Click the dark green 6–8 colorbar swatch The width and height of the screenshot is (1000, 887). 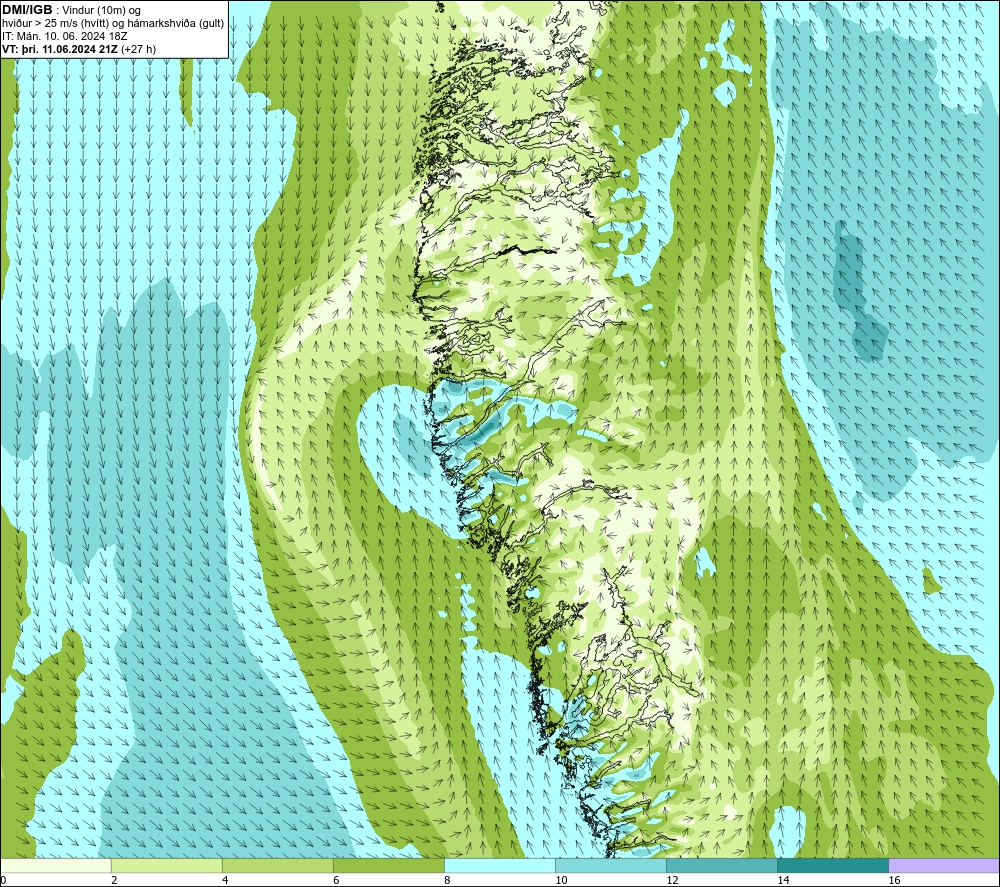tap(389, 865)
